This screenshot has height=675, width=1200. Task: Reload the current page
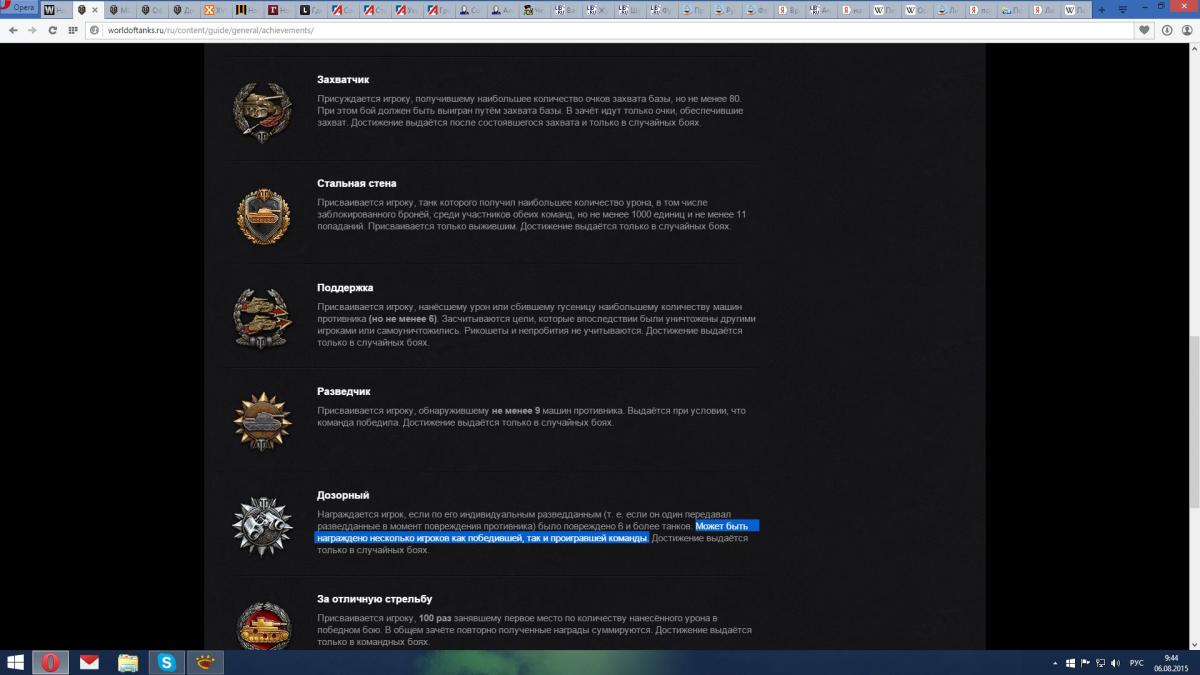coord(52,30)
